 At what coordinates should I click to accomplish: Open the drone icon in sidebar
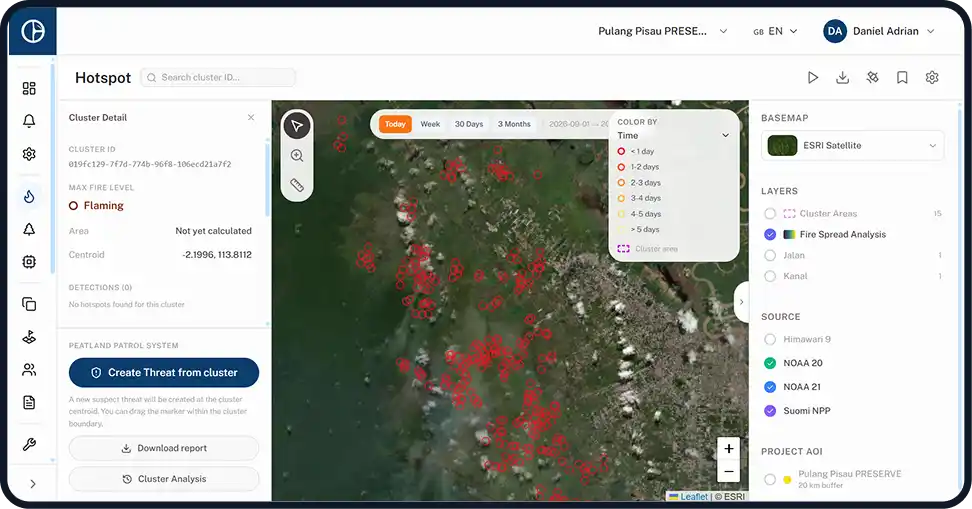click(x=29, y=337)
